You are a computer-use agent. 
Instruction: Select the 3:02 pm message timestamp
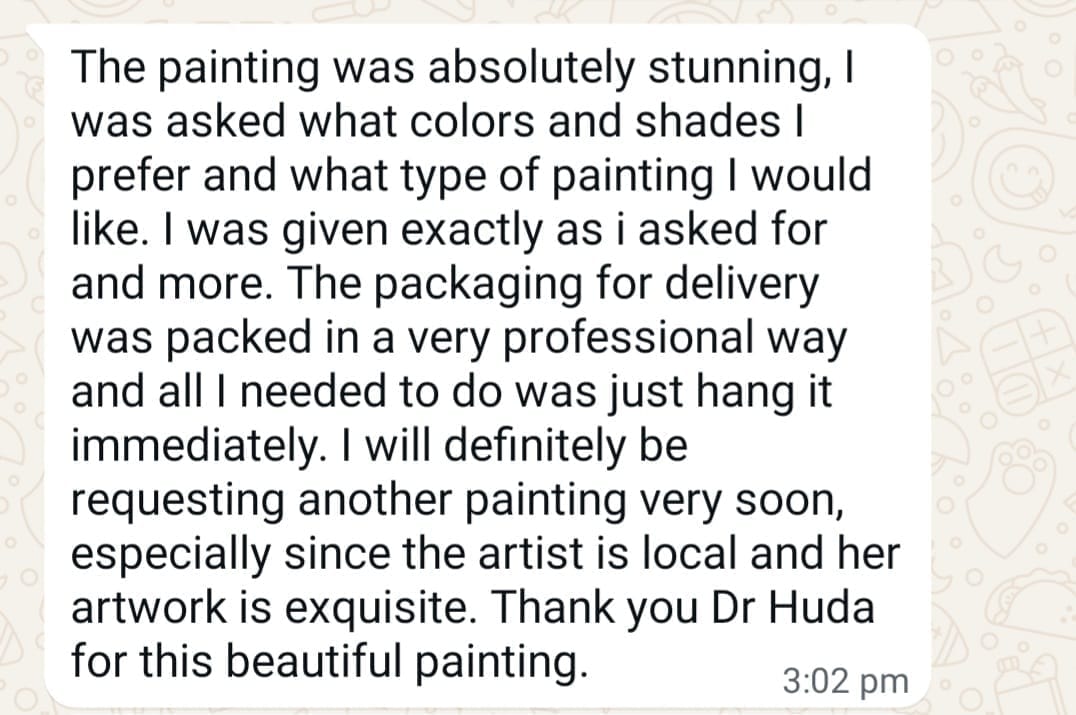click(x=845, y=683)
